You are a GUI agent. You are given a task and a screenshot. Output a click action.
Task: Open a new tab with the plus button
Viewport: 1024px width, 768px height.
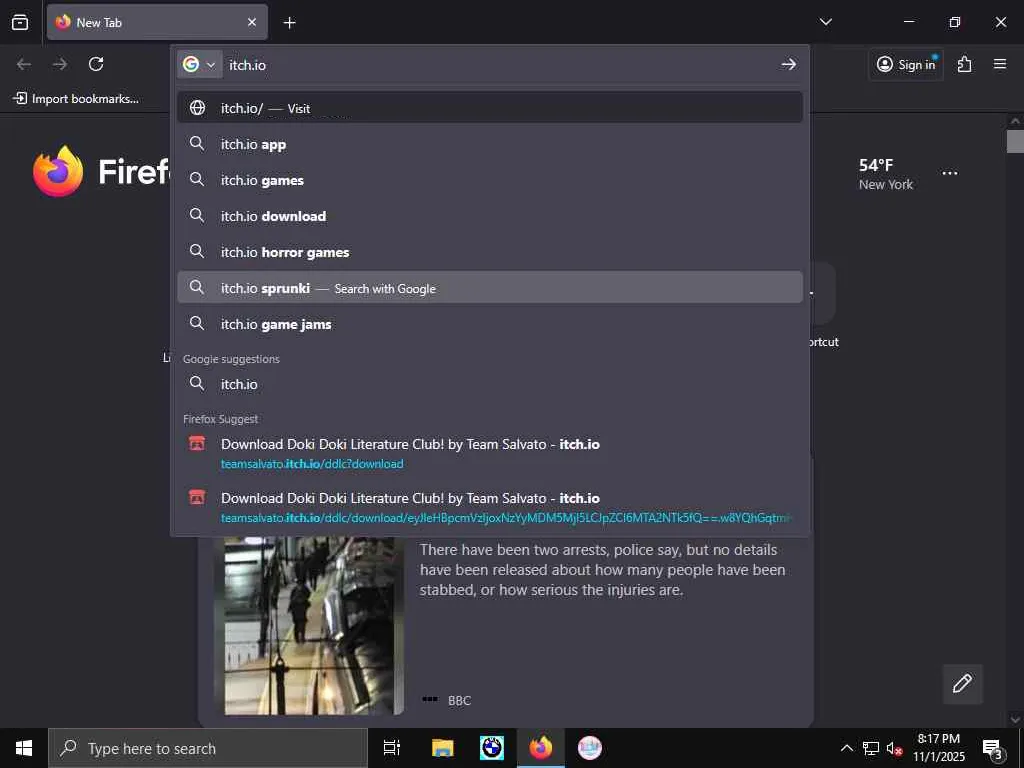(289, 23)
